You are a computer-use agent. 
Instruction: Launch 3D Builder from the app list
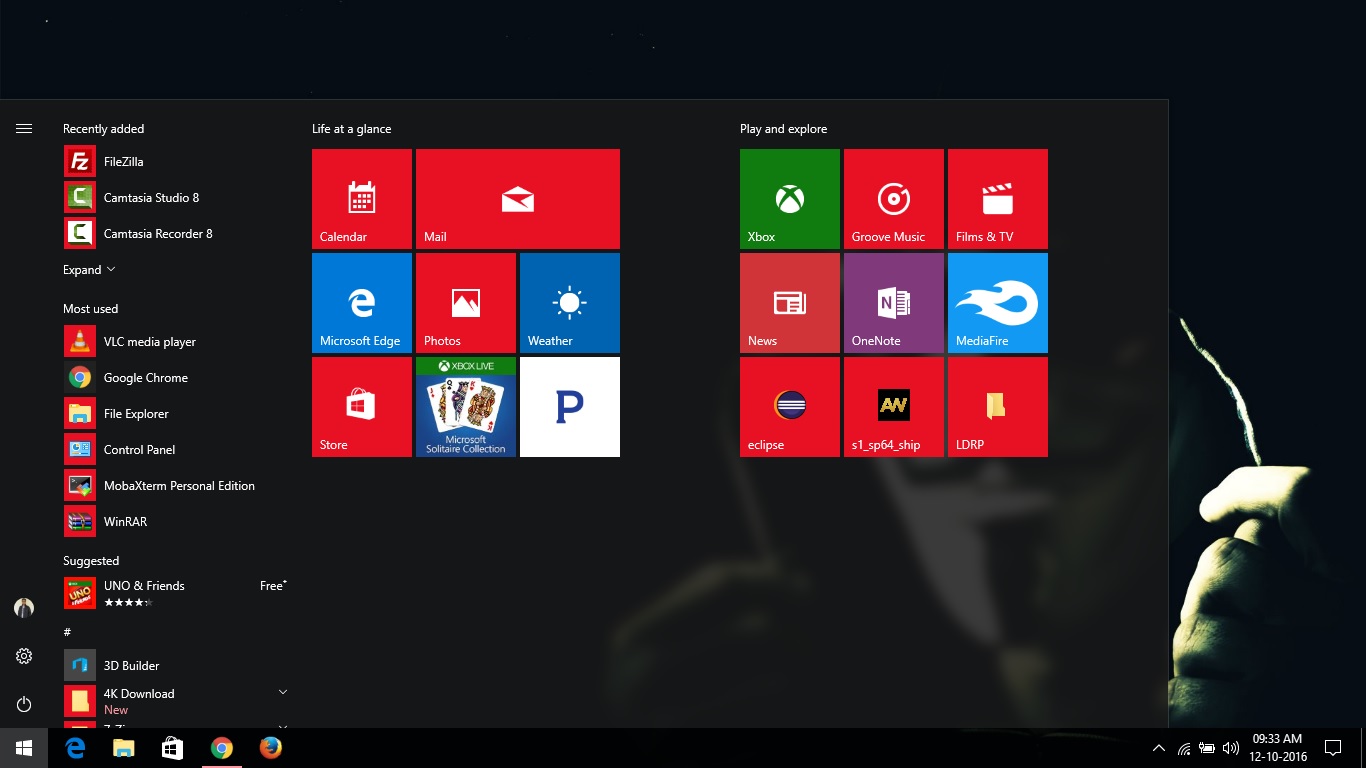(176, 666)
